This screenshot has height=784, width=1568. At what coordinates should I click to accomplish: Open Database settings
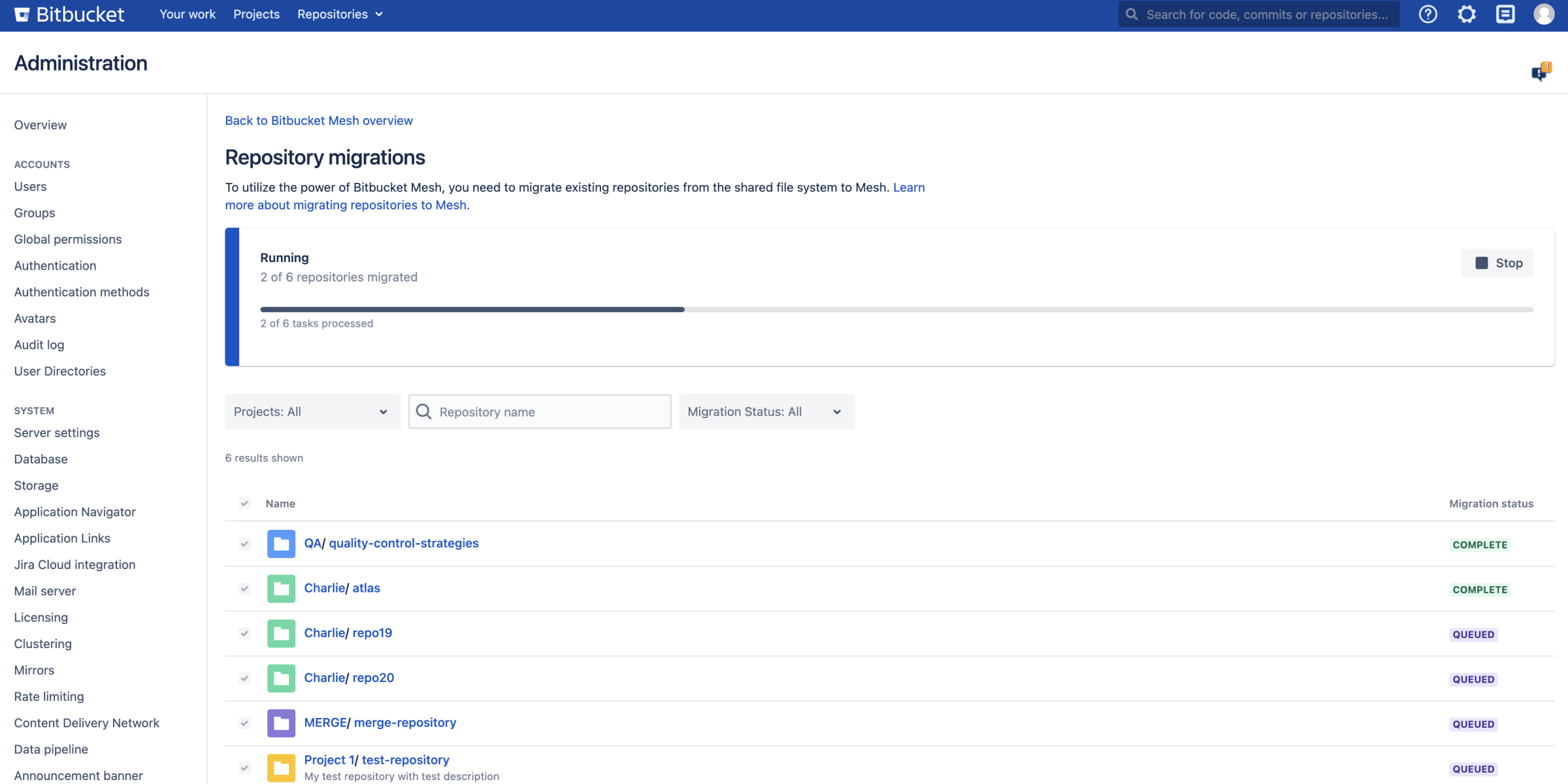click(x=41, y=459)
